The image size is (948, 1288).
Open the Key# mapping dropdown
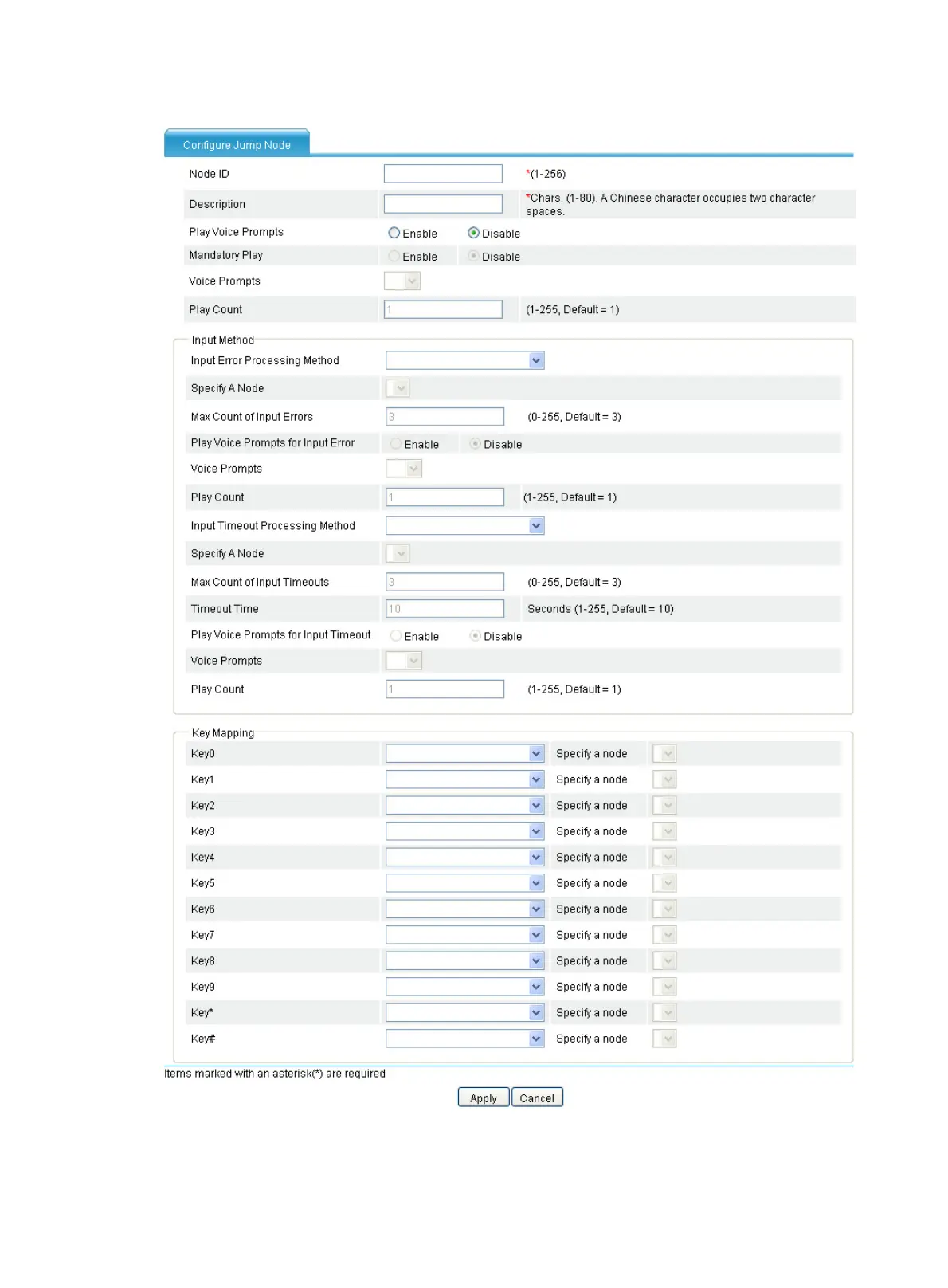point(464,1039)
